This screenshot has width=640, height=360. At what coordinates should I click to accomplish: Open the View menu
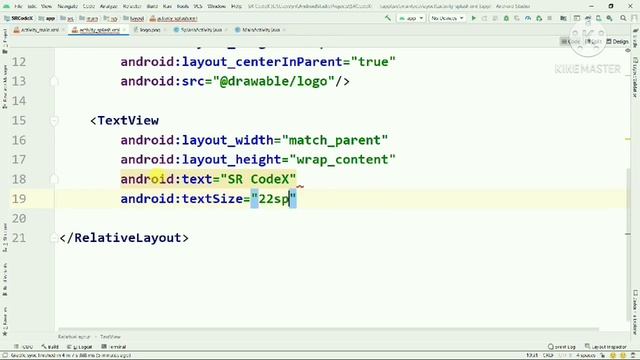point(46,7)
